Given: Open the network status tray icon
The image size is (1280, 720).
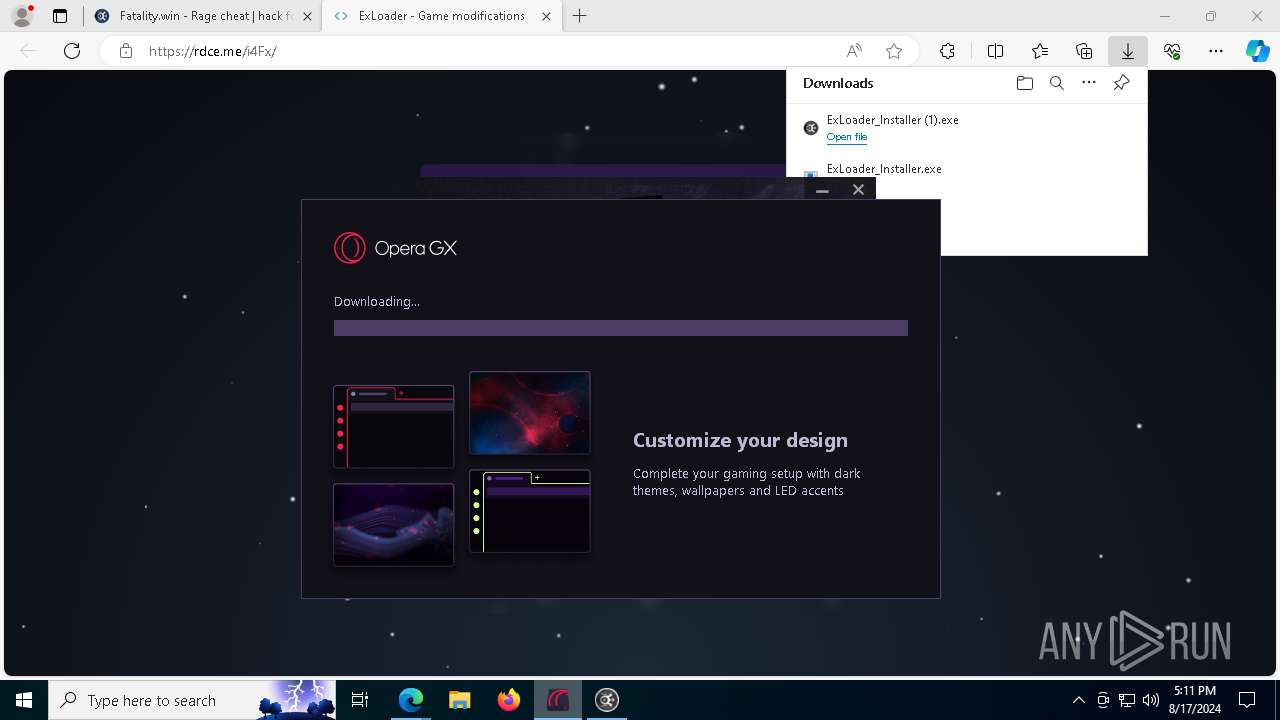Looking at the screenshot, I should tap(1127, 700).
